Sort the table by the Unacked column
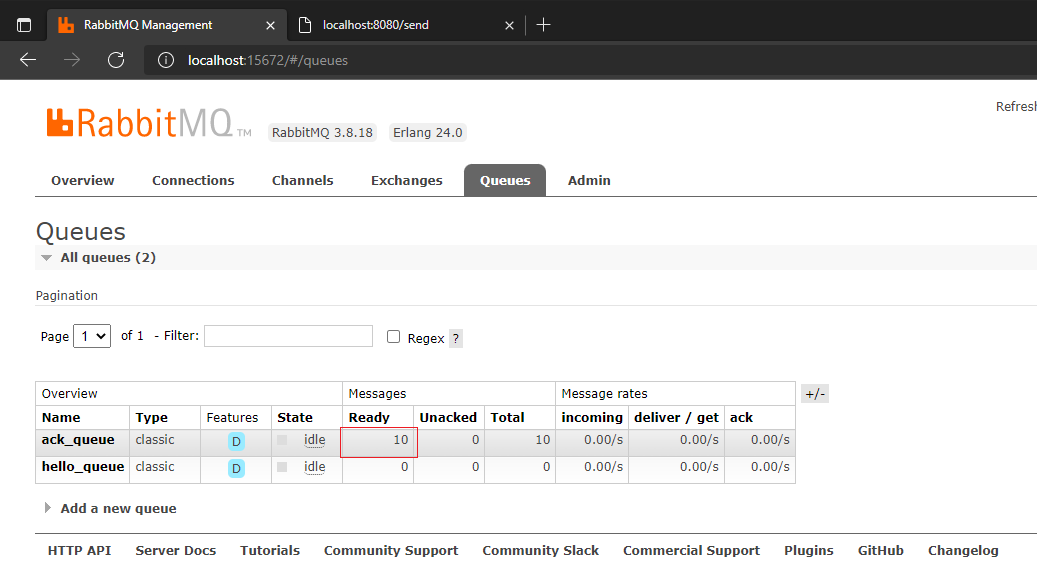The width and height of the screenshot is (1037, 580). click(x=448, y=418)
